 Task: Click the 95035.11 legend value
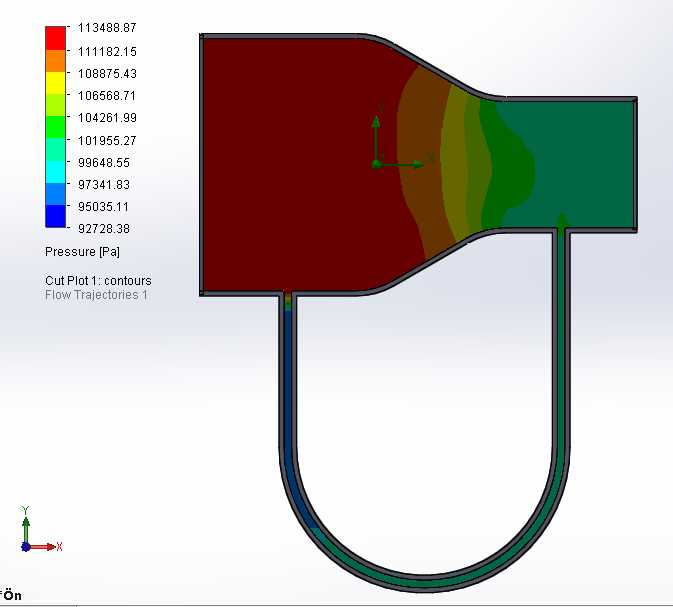coord(103,207)
